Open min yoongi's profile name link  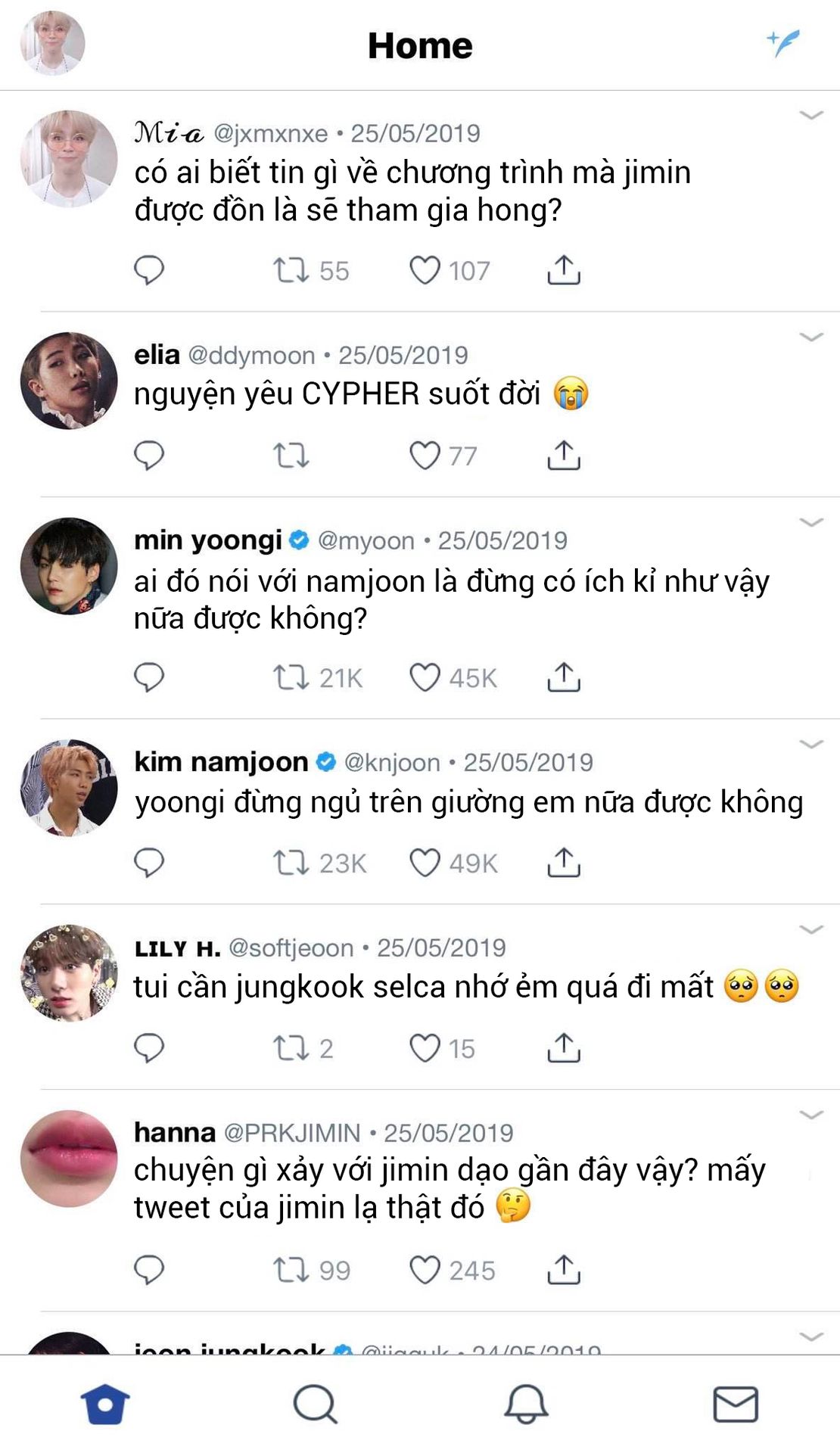[208, 540]
